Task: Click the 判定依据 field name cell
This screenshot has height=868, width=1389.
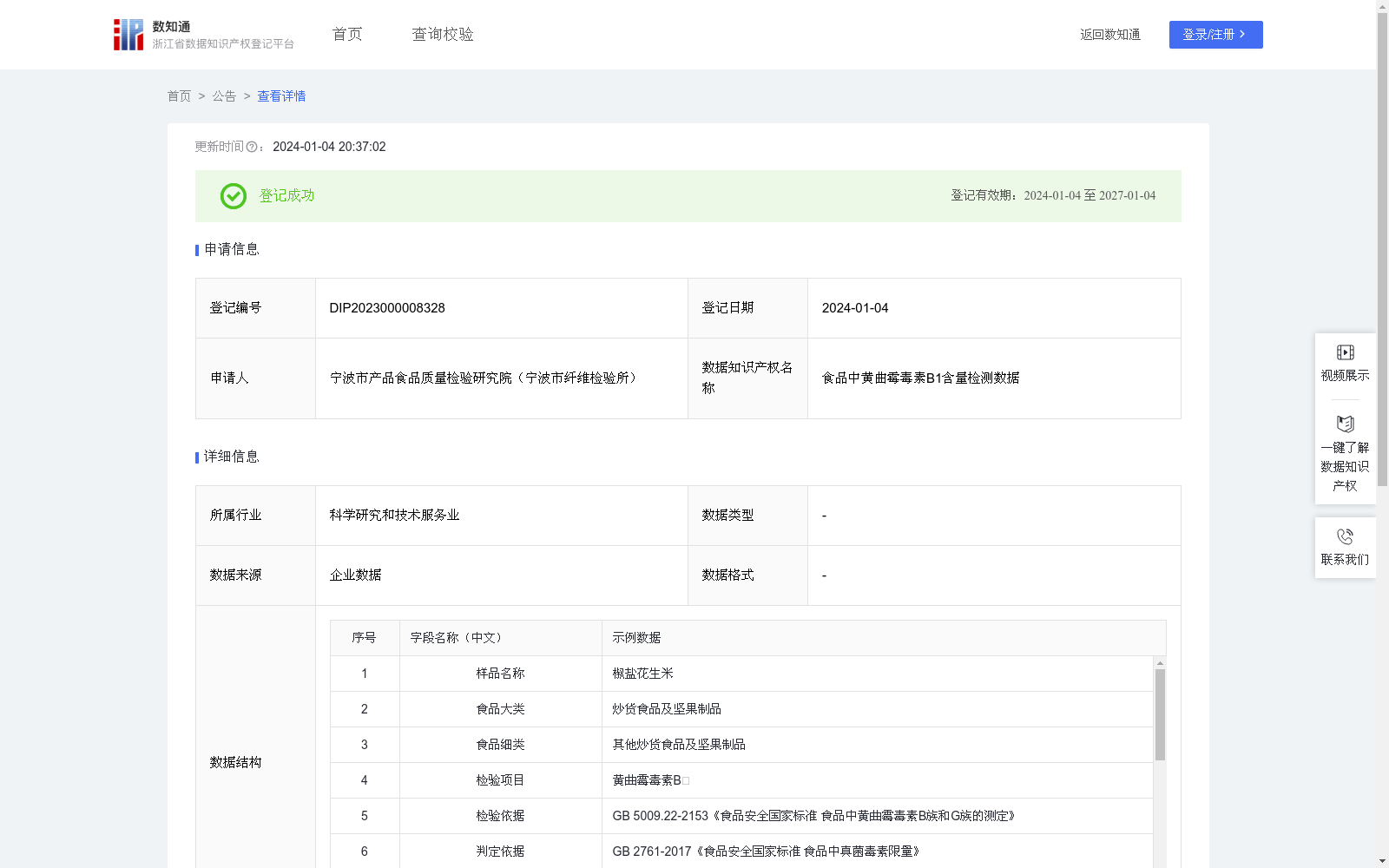Action: [500, 852]
